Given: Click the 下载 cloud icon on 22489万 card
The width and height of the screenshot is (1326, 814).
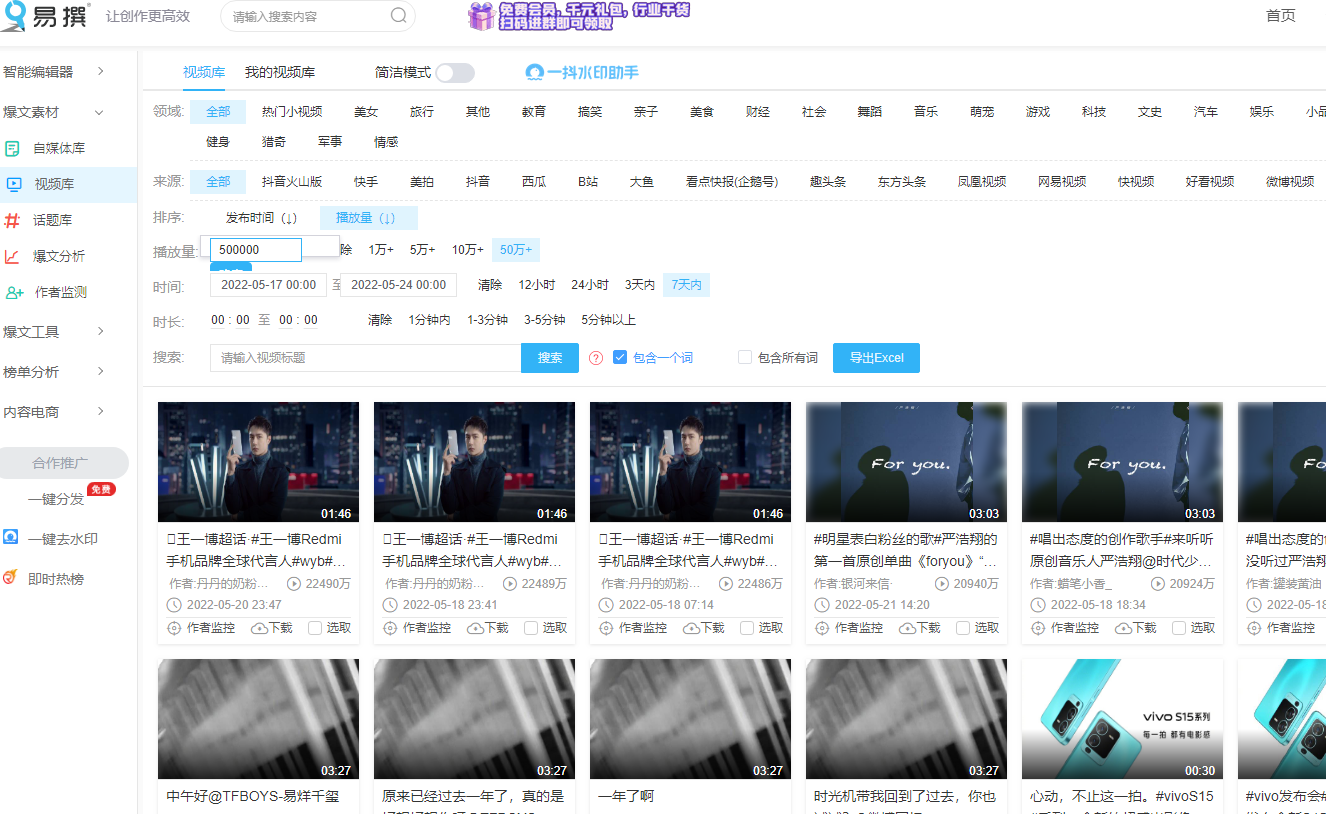Looking at the screenshot, I should pyautogui.click(x=475, y=628).
